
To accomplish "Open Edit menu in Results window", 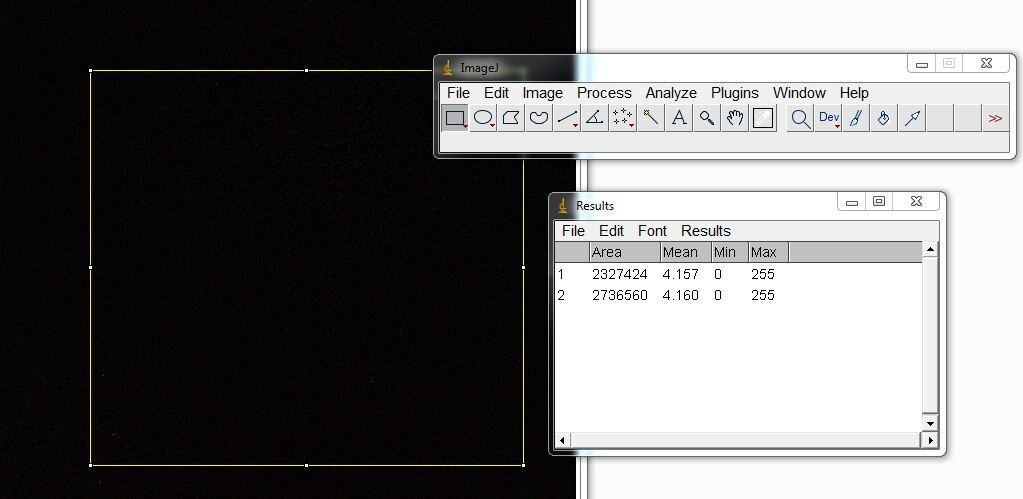I will click(x=611, y=231).
